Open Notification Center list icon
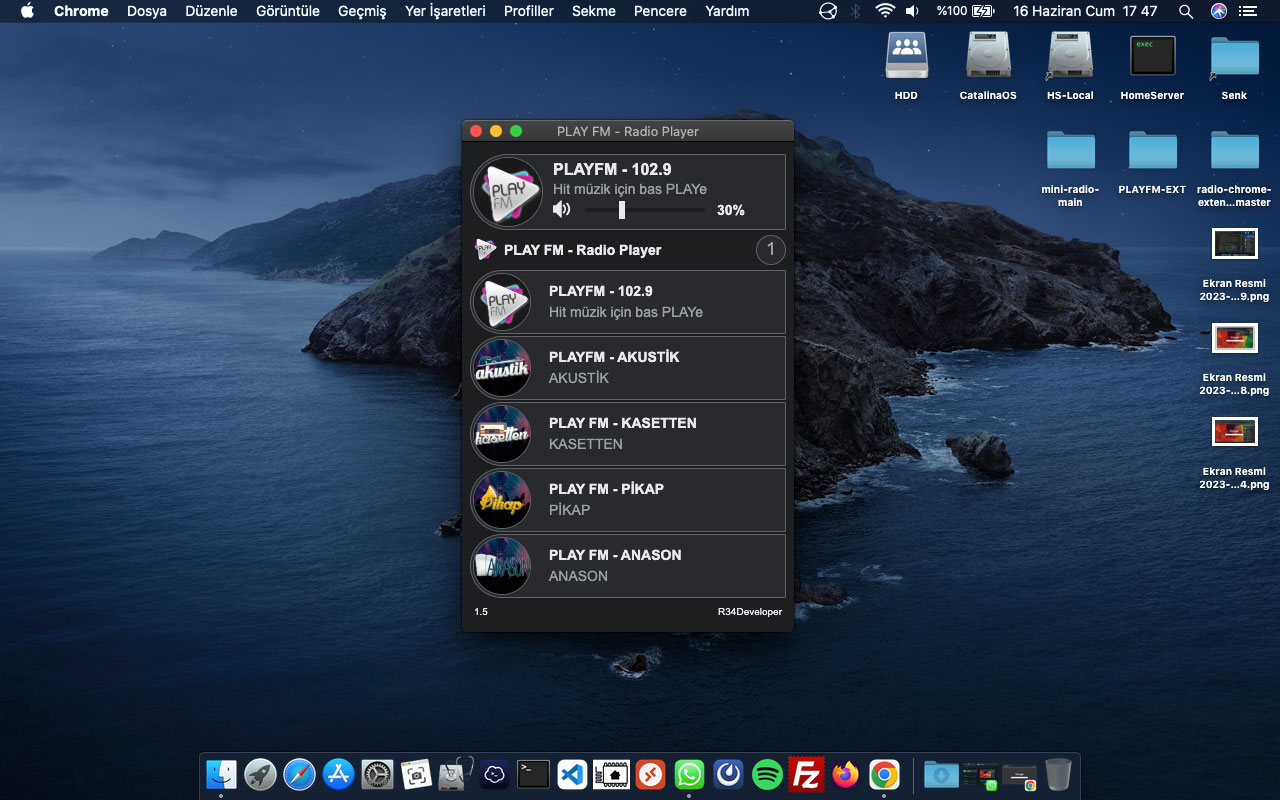The image size is (1280, 800). click(x=1247, y=11)
